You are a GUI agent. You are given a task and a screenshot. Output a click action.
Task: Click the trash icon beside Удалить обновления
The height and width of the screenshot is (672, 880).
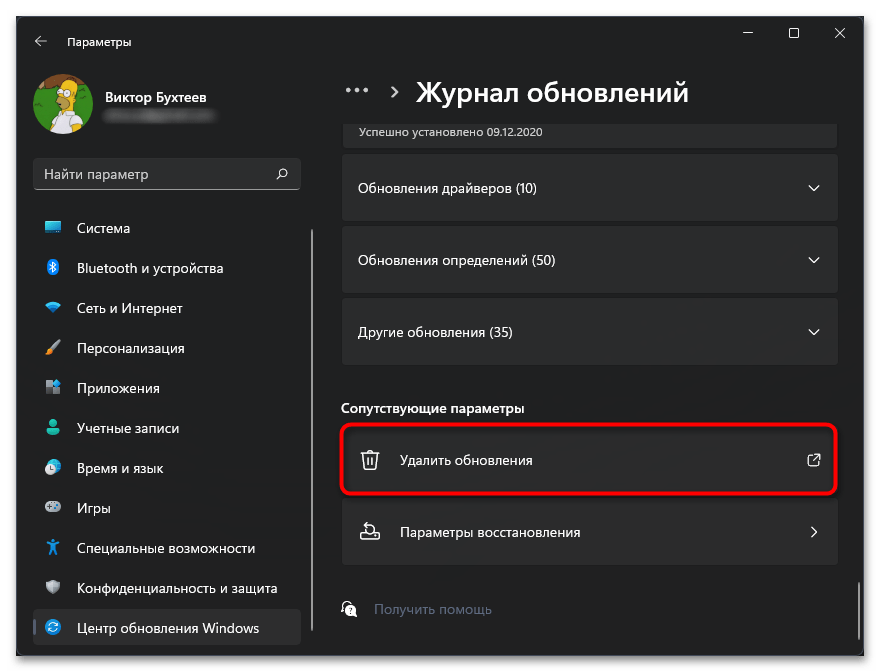coord(370,460)
